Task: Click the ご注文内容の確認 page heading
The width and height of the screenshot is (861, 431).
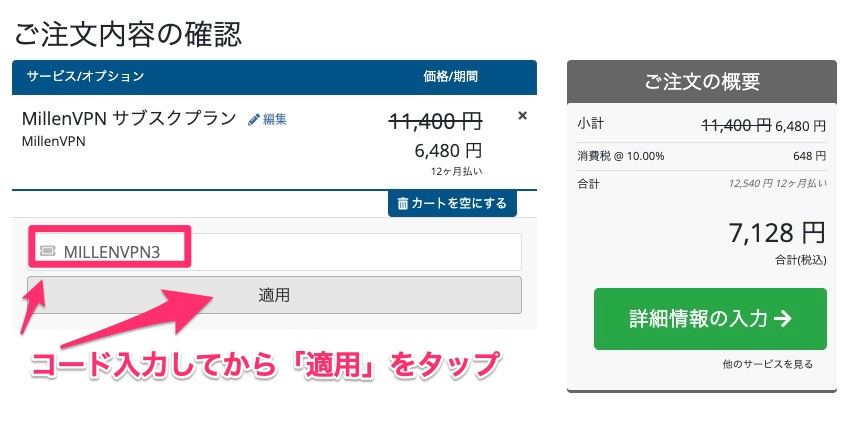Action: tap(127, 34)
